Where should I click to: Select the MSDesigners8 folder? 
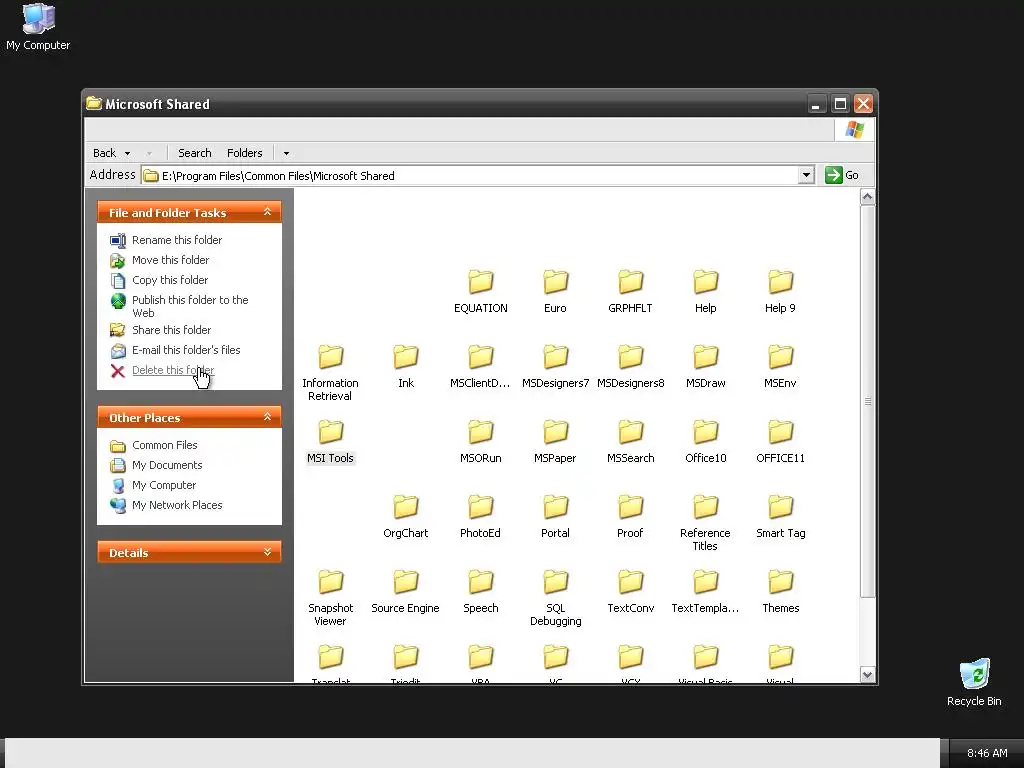(630, 366)
